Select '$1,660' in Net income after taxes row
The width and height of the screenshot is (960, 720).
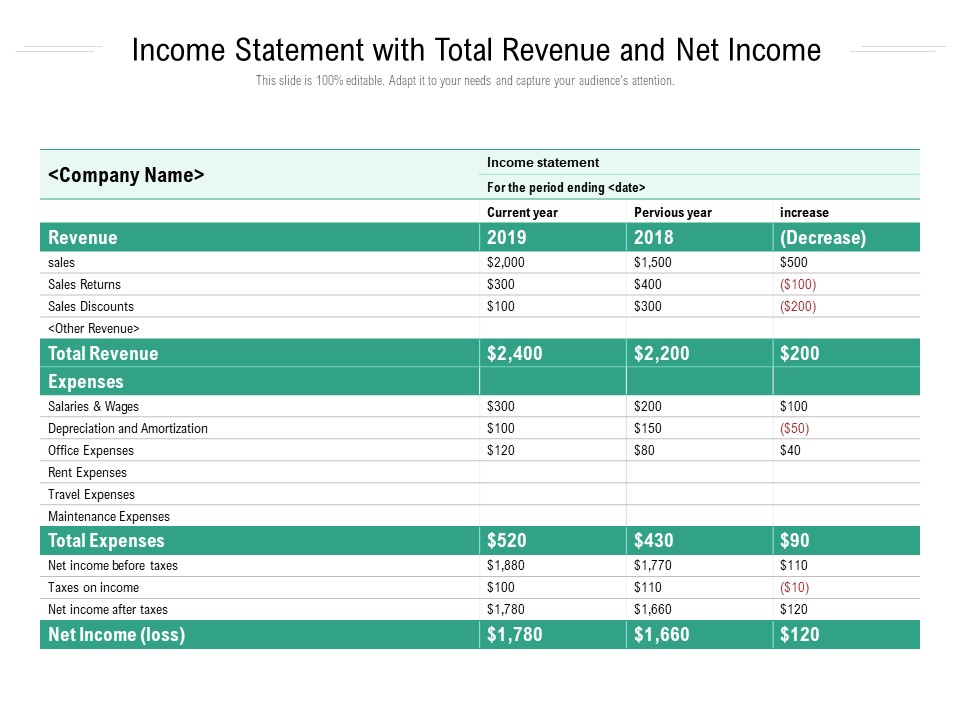tap(652, 609)
